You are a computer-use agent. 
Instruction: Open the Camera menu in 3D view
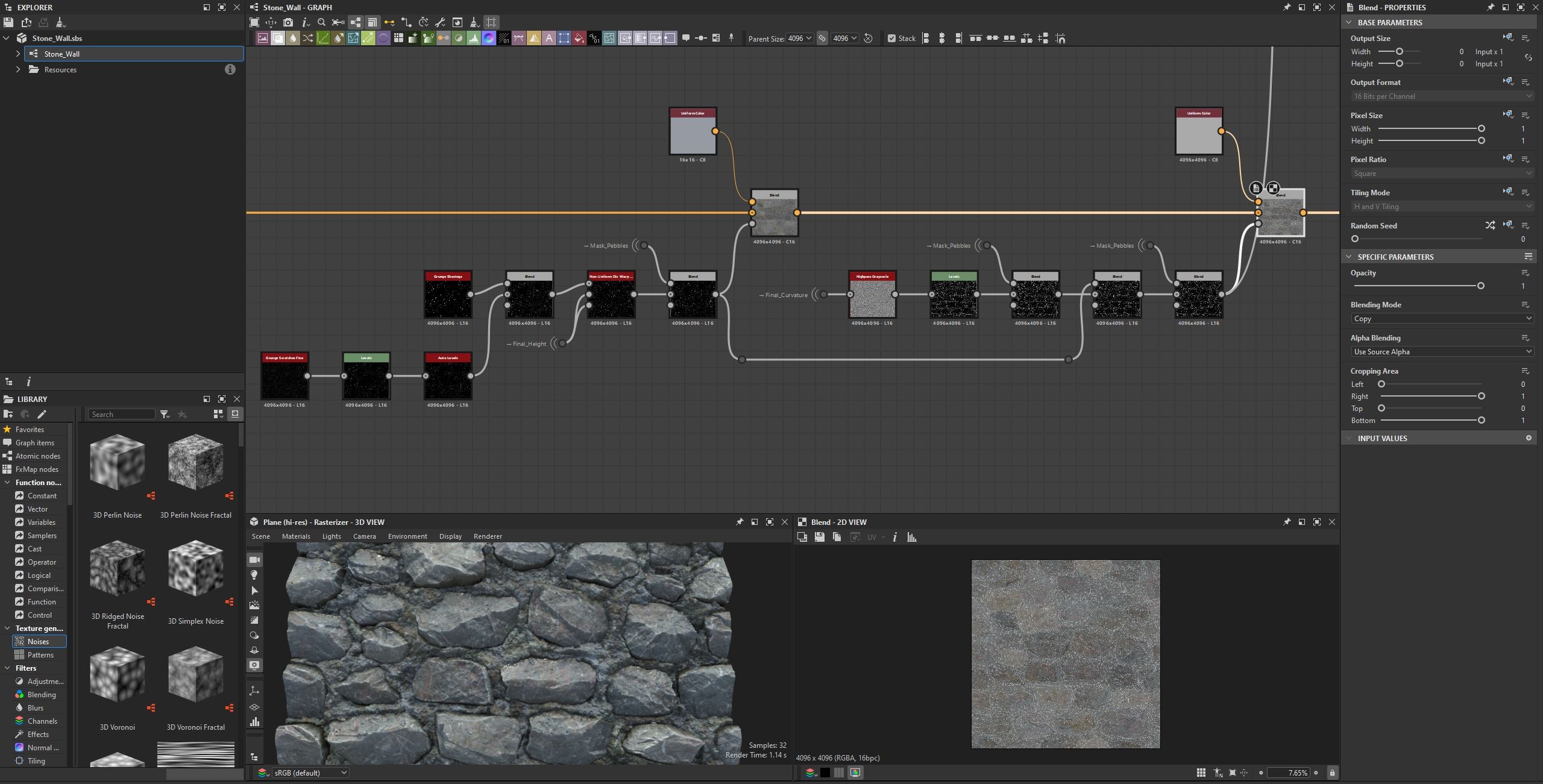tap(364, 536)
